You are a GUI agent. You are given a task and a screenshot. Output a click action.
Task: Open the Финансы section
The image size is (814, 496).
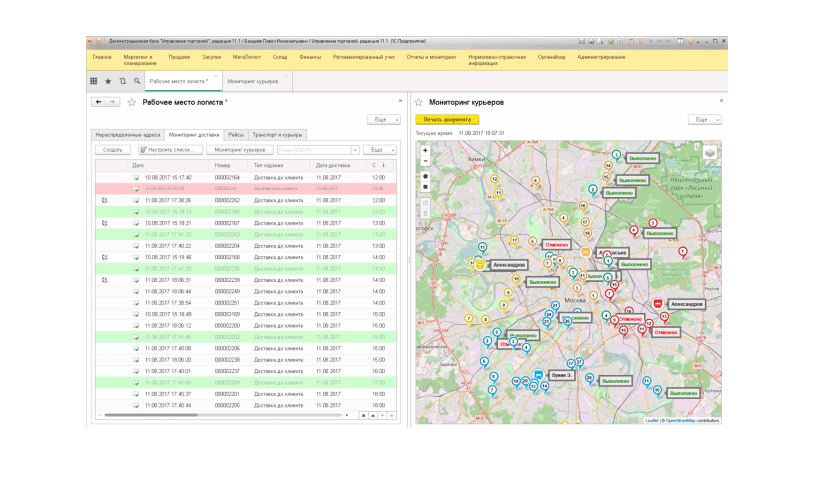(x=310, y=57)
